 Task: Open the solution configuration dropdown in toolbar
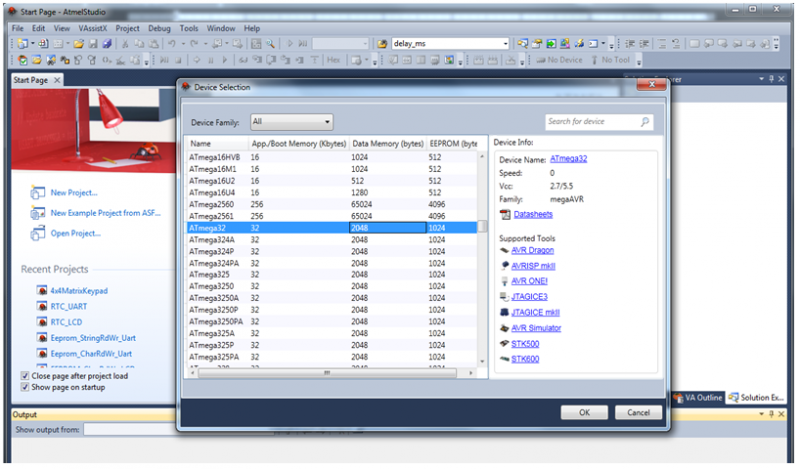[340, 44]
